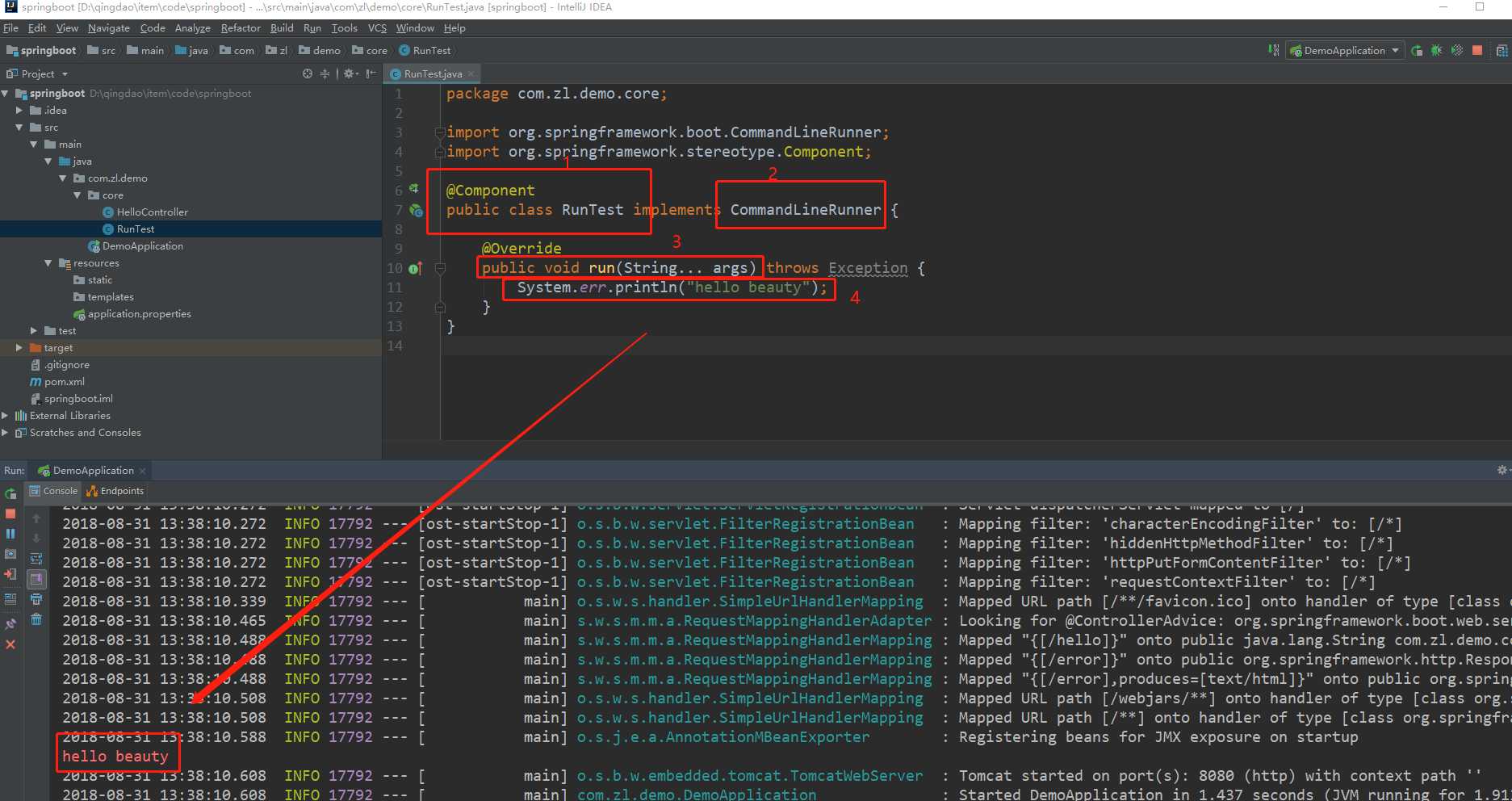
Task: Run DemoApplication from the top toolbar
Action: [x=1417, y=50]
